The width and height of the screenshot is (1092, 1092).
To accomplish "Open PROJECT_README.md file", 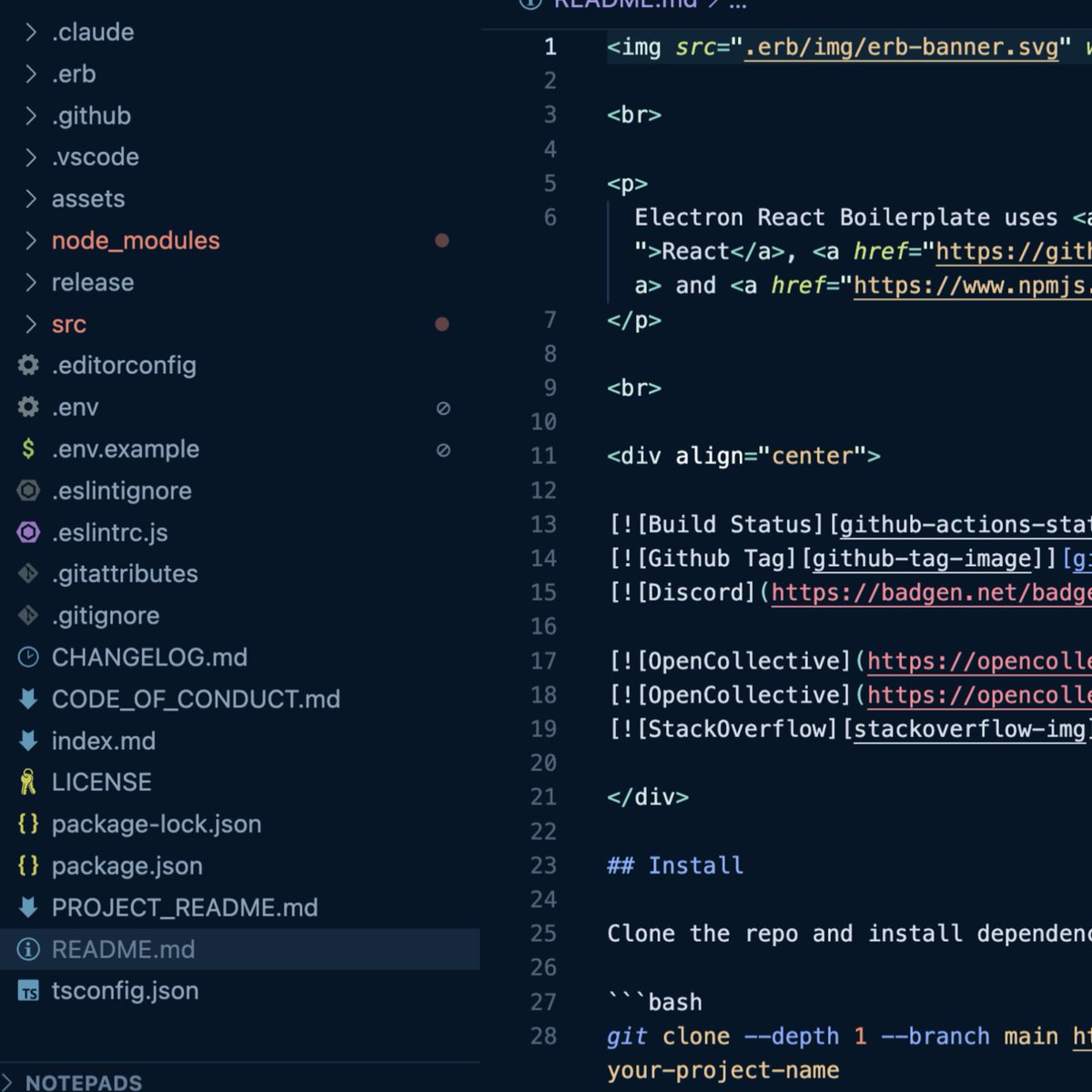I will [185, 908].
